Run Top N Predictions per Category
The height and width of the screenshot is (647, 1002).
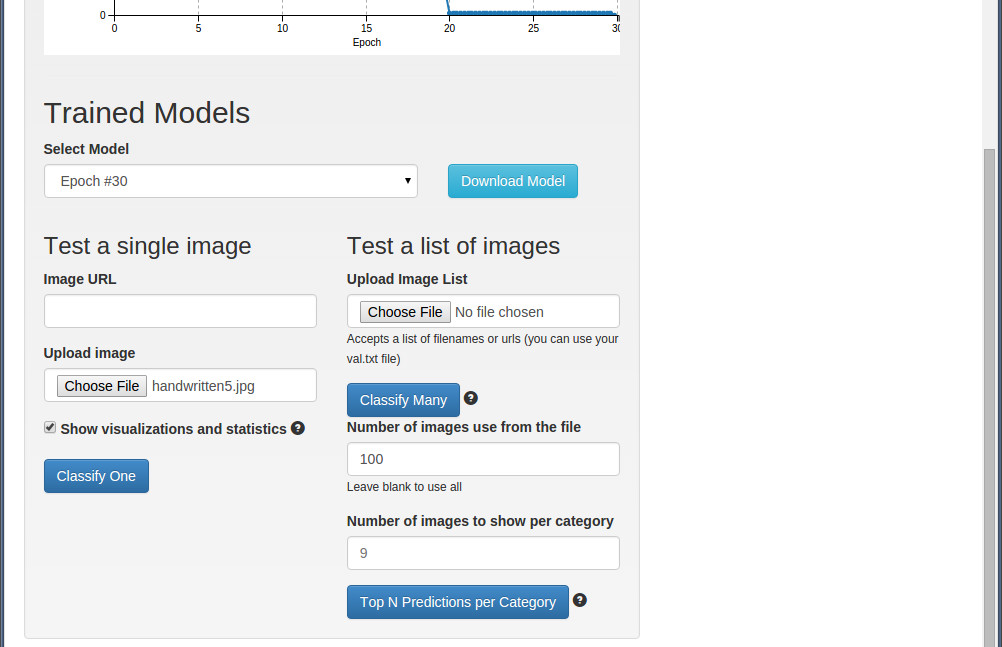458,602
